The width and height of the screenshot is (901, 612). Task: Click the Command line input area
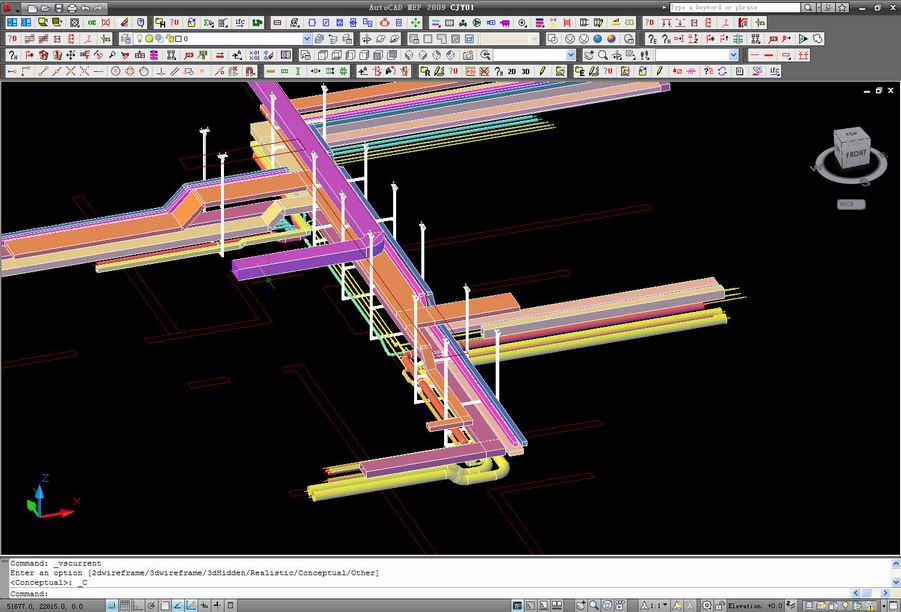(x=450, y=593)
